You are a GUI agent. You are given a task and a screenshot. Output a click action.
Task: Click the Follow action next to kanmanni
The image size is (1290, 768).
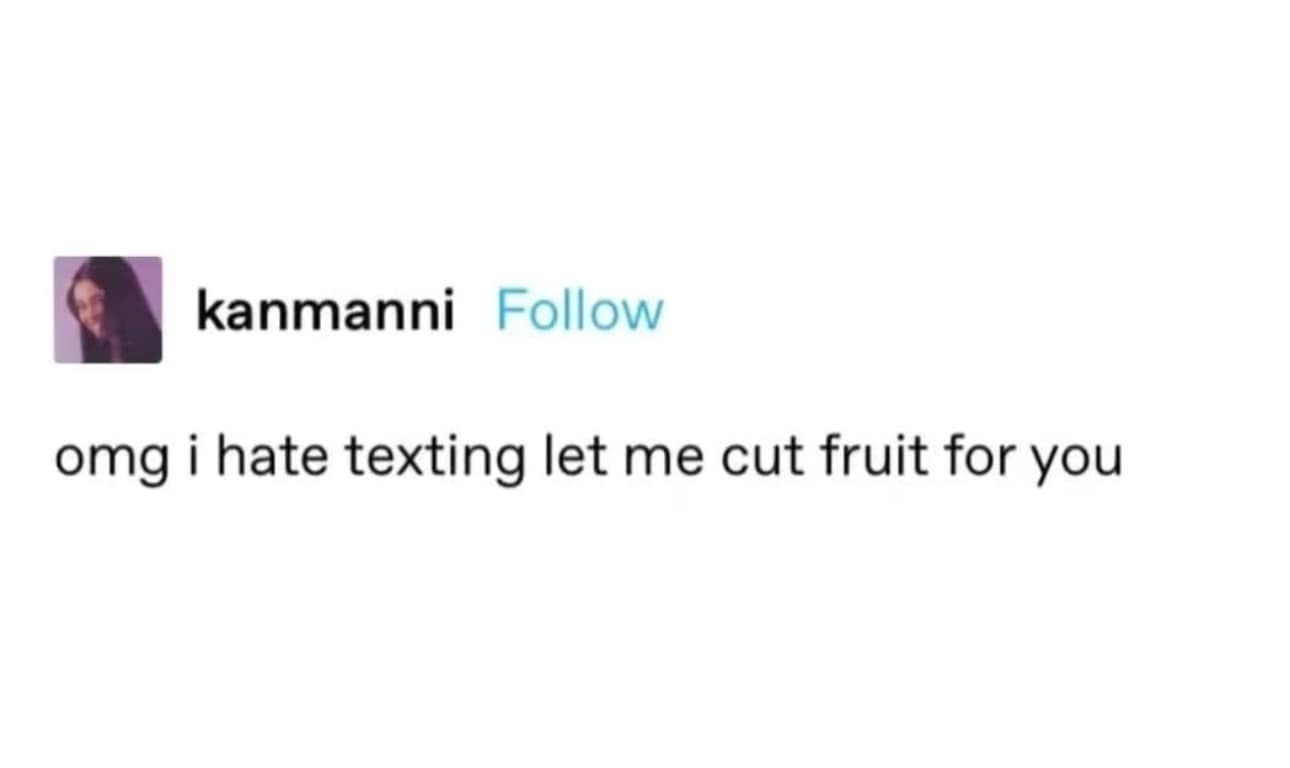[x=578, y=311]
